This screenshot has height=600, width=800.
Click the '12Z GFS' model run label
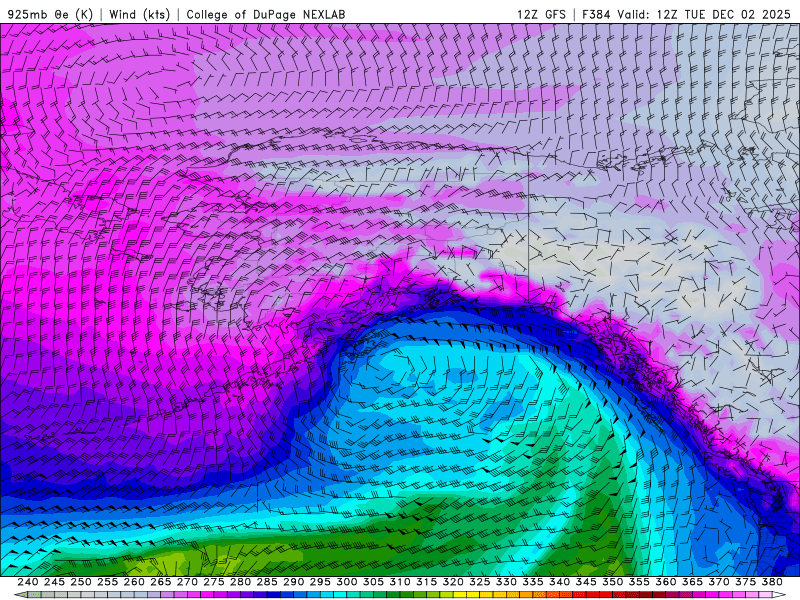pyautogui.click(x=541, y=14)
